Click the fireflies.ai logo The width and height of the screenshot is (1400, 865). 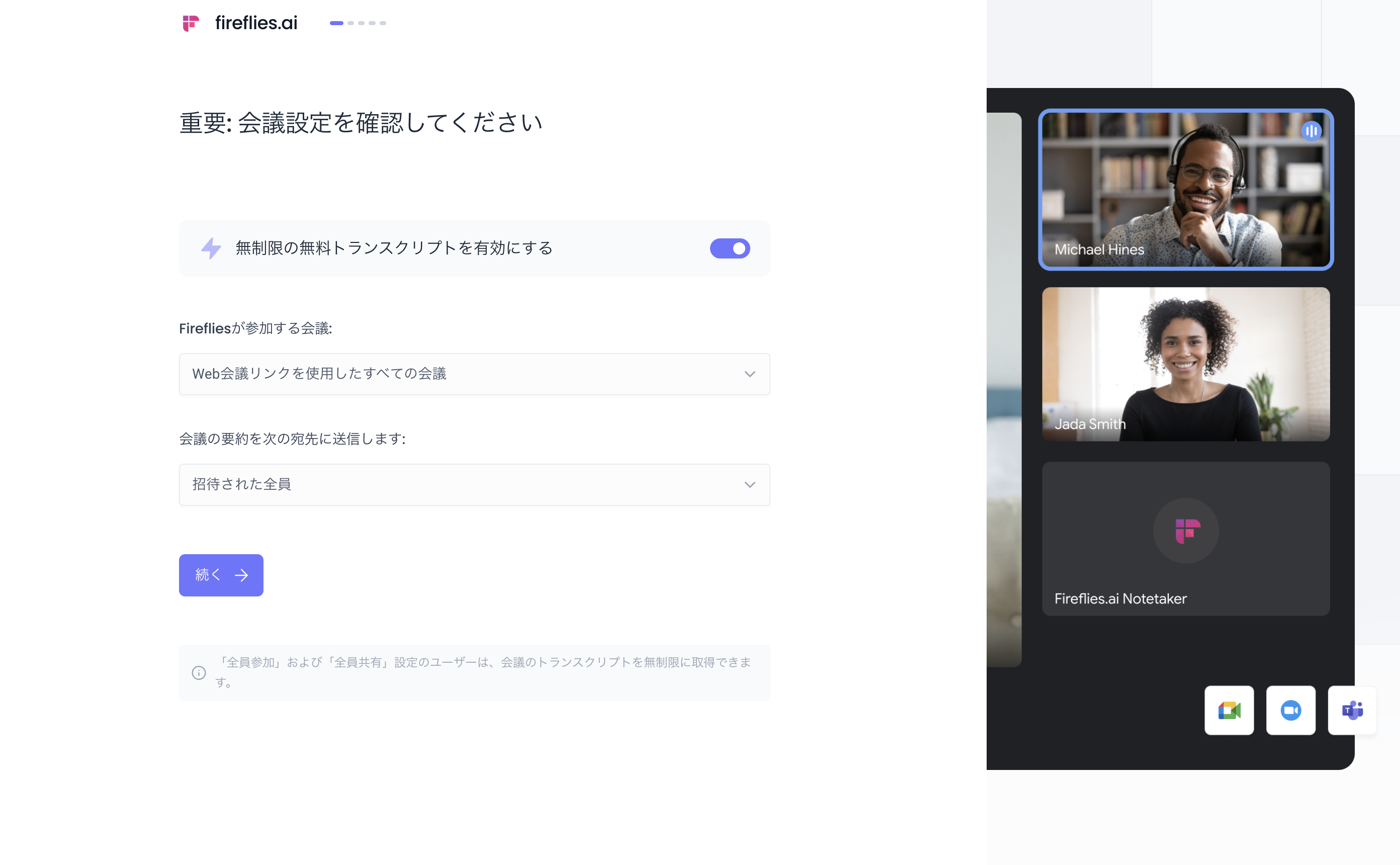click(x=191, y=23)
